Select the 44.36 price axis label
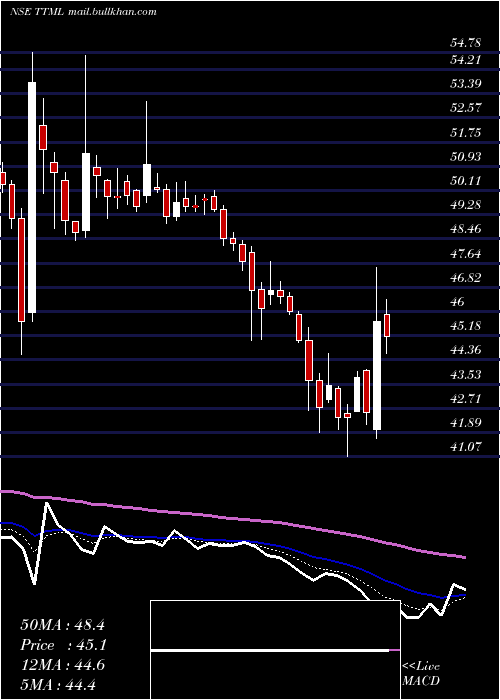The image size is (500, 700). click(466, 350)
